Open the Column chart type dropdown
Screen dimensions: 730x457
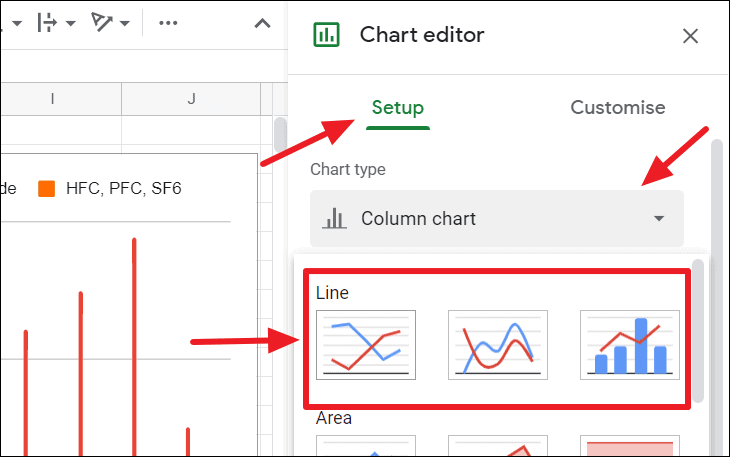[497, 218]
